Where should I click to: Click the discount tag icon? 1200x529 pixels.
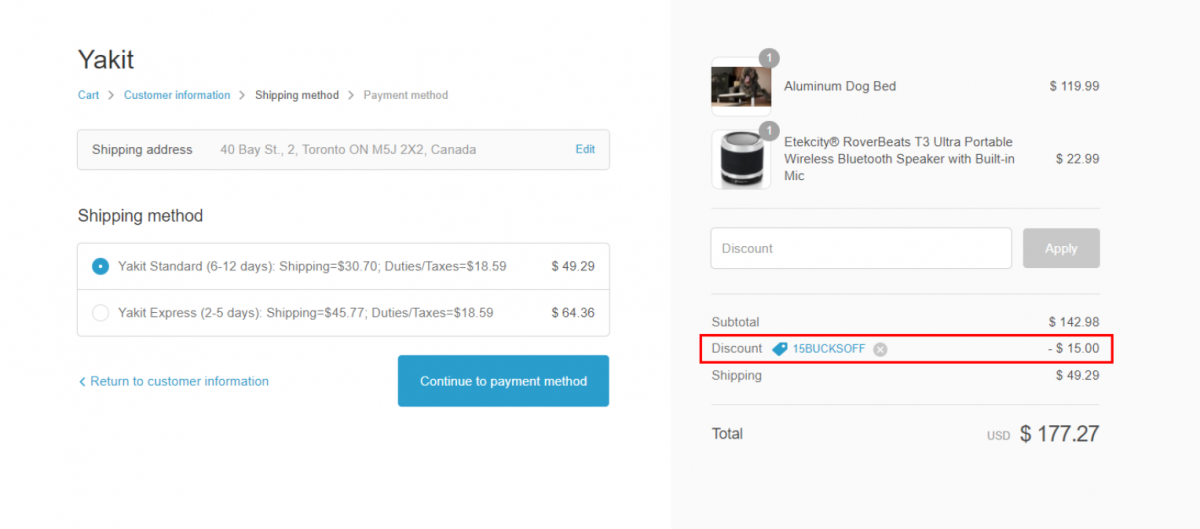(780, 349)
